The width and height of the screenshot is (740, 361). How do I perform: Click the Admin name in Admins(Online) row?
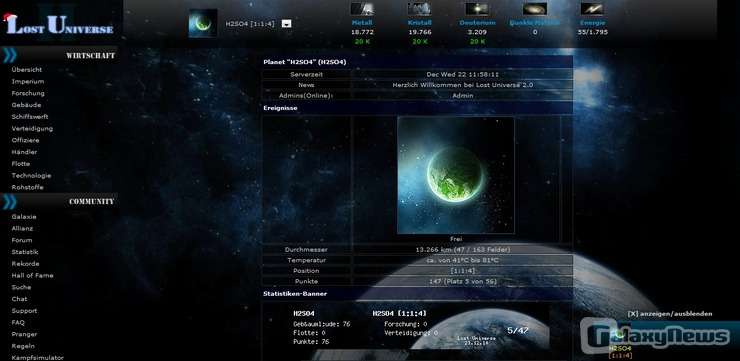tap(462, 95)
